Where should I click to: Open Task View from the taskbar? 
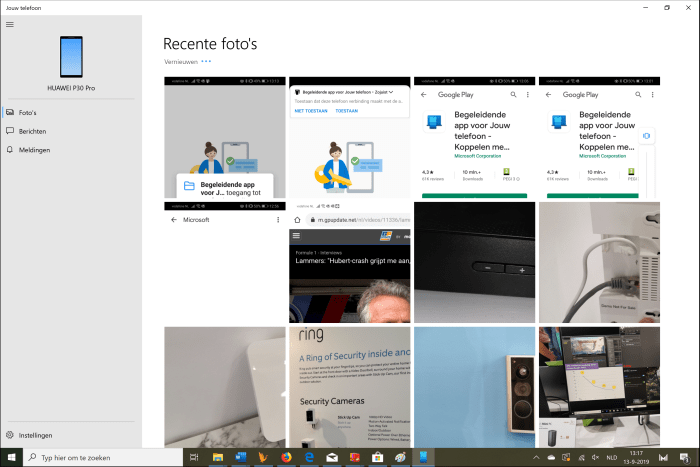click(x=194, y=458)
